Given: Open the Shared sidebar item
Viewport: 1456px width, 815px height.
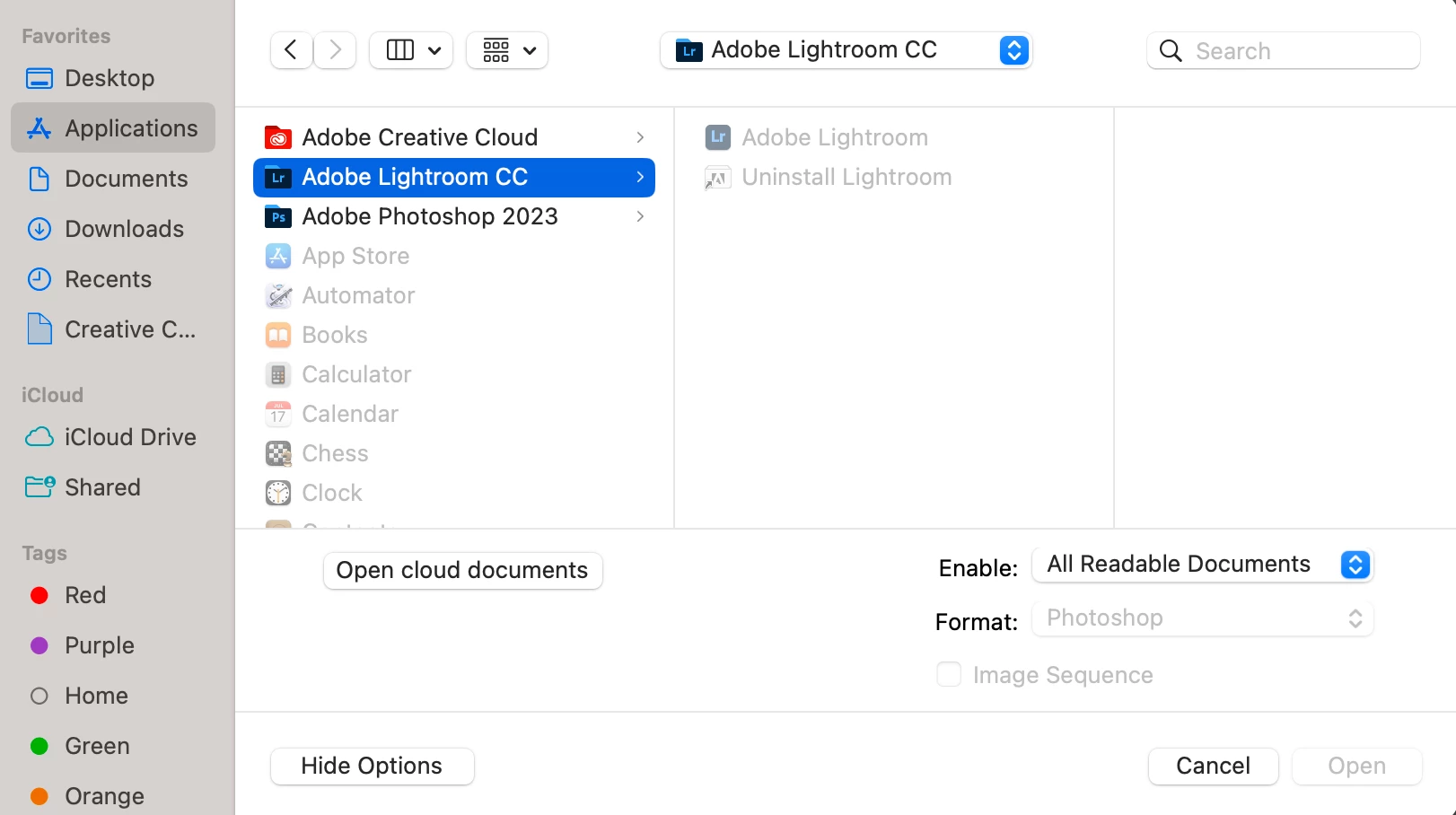Looking at the screenshot, I should coord(113,487).
